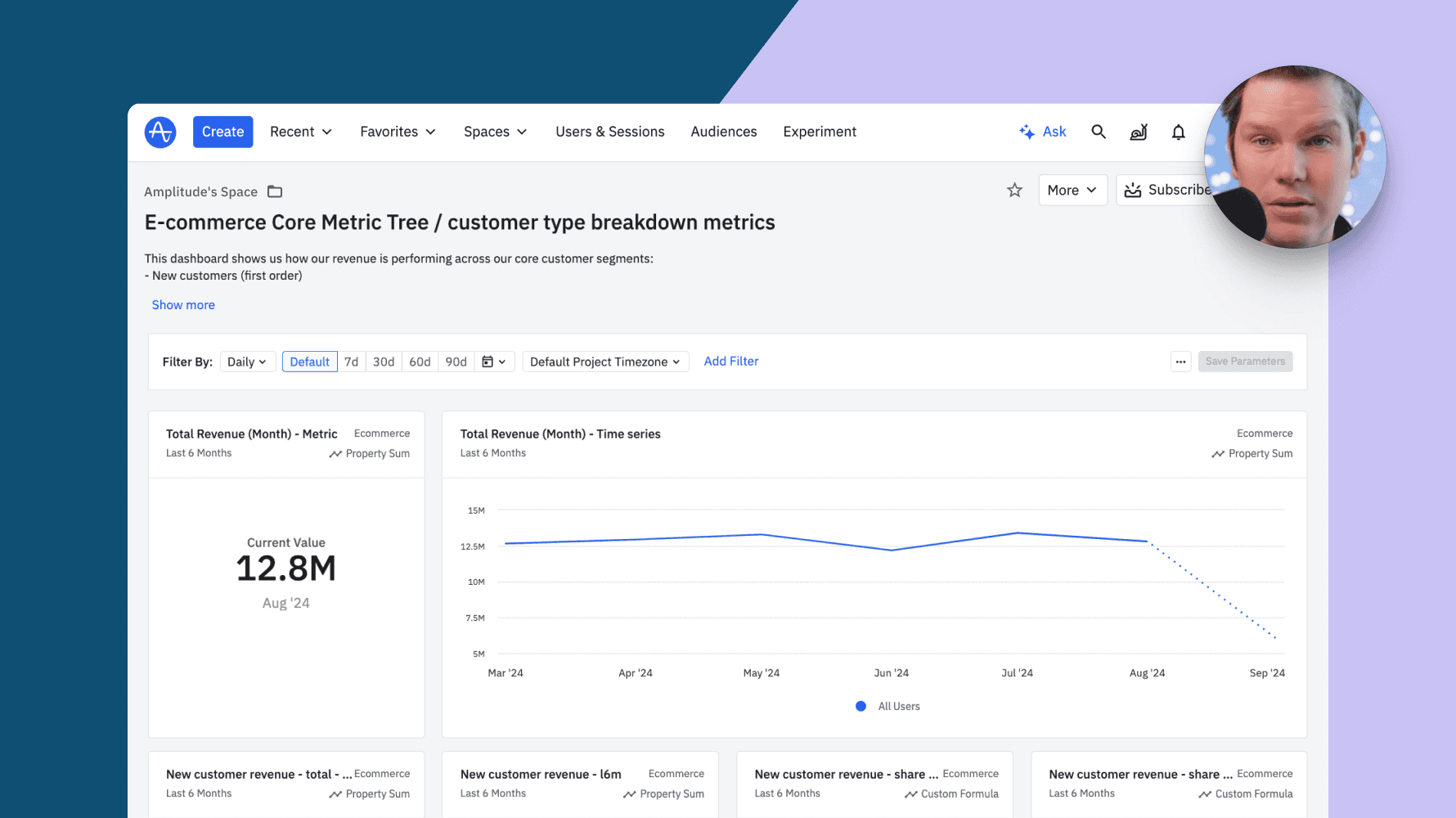The width and height of the screenshot is (1456, 818).
Task: Toggle the All Users legend dot
Action: click(861, 706)
